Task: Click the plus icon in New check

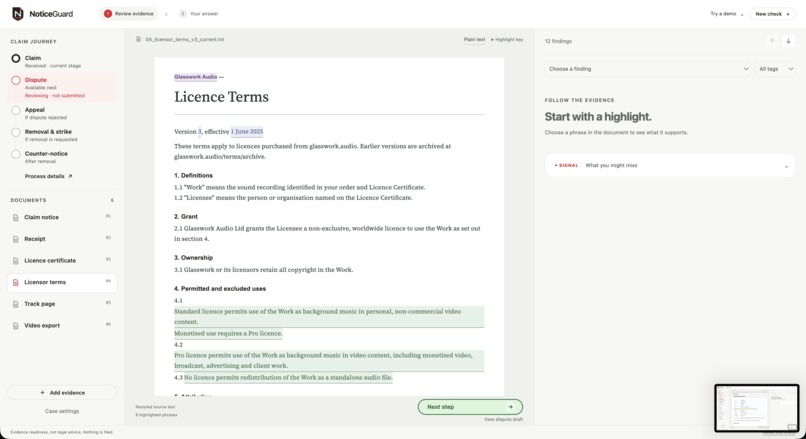Action: coord(788,14)
